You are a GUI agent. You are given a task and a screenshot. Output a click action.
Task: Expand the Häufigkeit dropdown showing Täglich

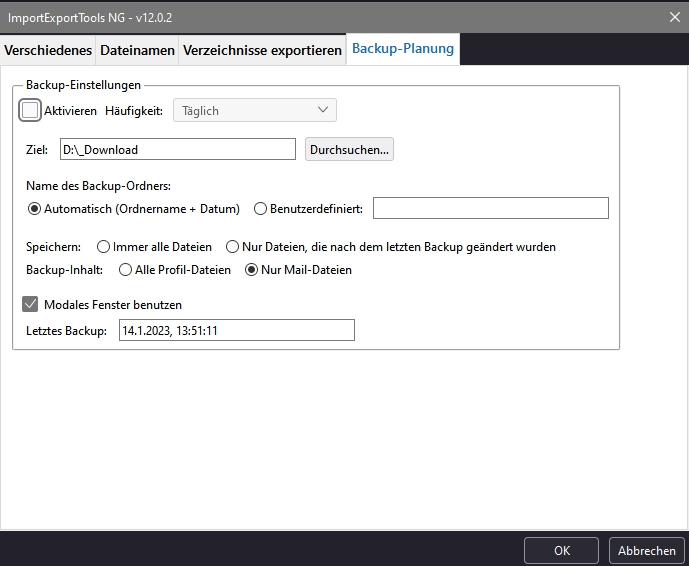click(255, 110)
